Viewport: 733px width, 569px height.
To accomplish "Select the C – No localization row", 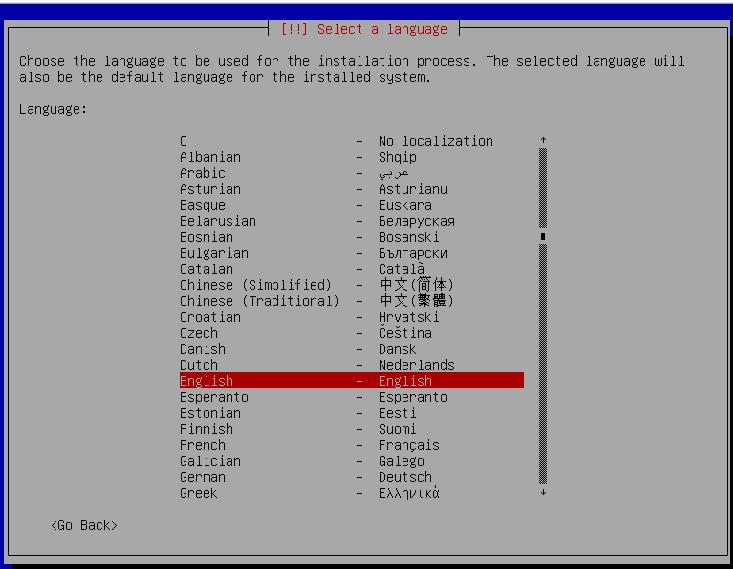I will tap(352, 141).
